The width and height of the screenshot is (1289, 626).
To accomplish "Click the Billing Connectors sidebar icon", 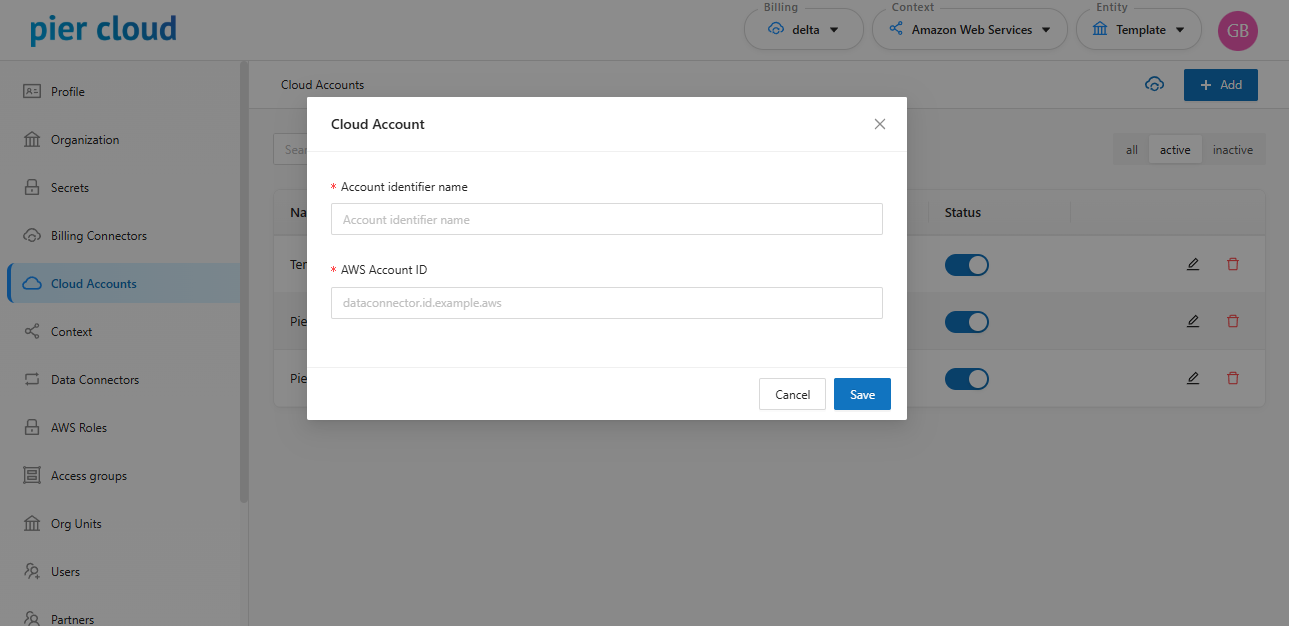I will pos(32,236).
